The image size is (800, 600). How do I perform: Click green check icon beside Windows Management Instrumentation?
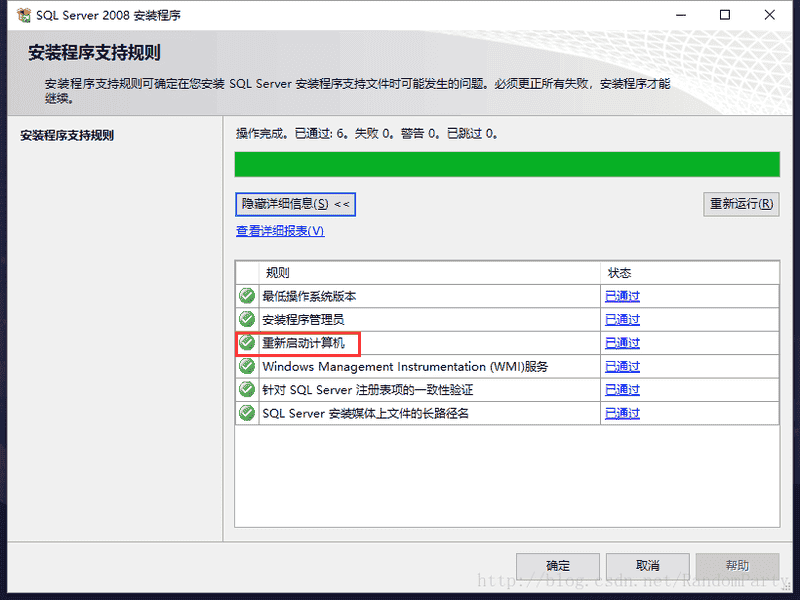click(247, 366)
